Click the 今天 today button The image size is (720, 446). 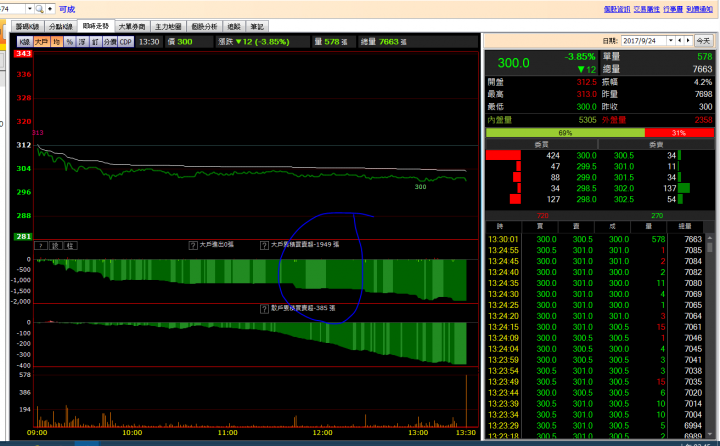703,41
